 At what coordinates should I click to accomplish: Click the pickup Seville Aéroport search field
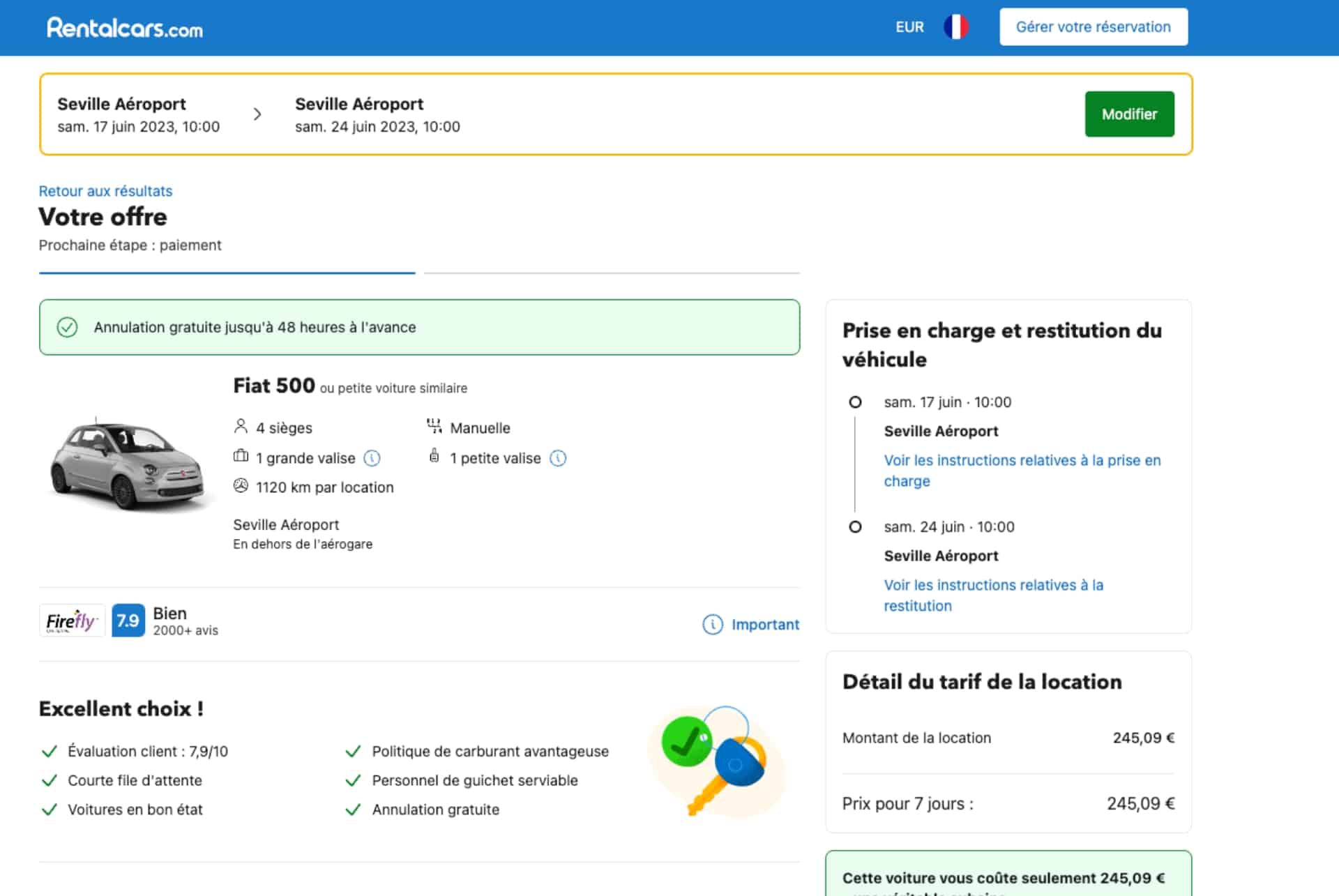point(138,114)
